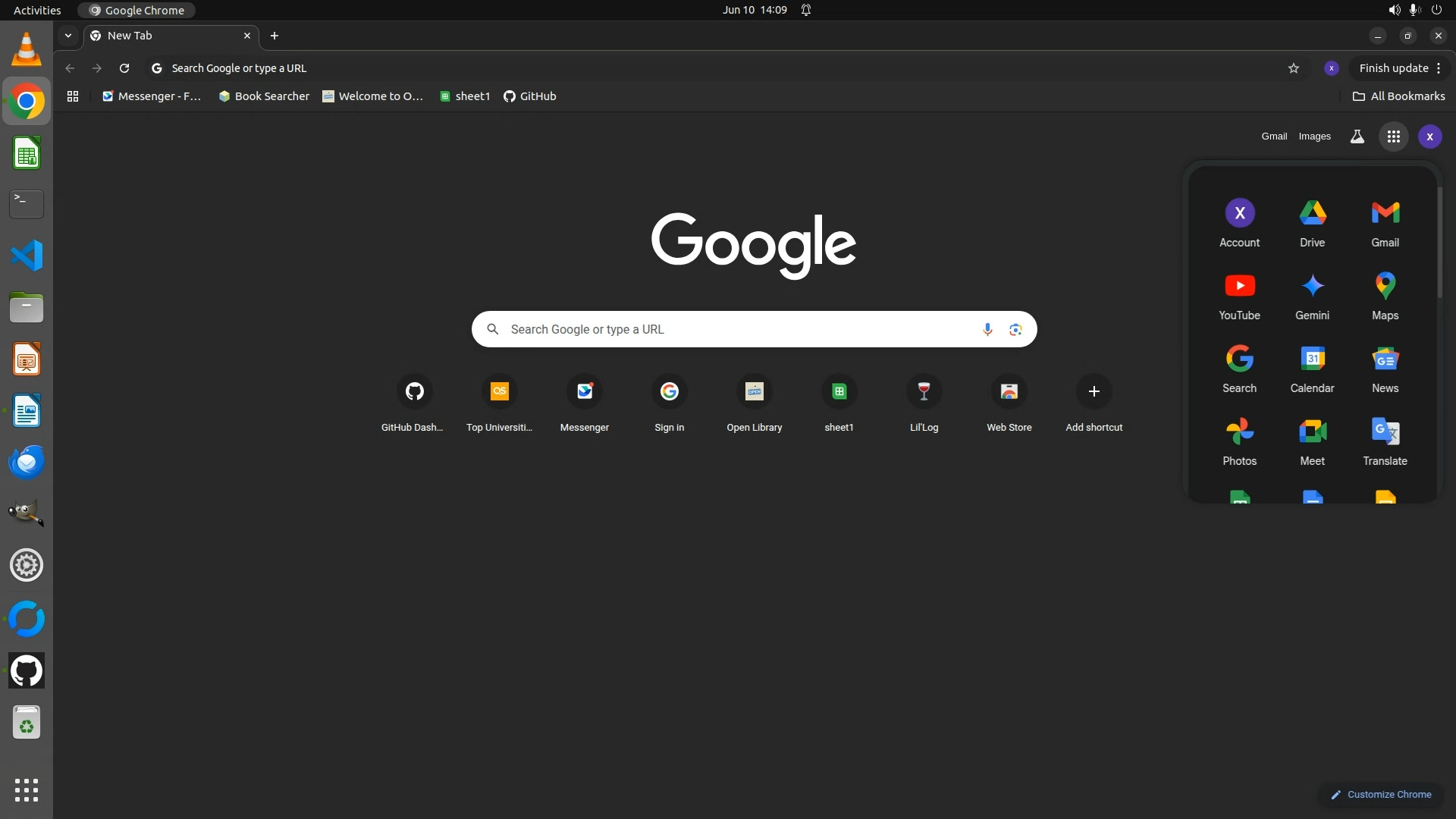Launch Gemini from the apps grid

pyautogui.click(x=1312, y=295)
